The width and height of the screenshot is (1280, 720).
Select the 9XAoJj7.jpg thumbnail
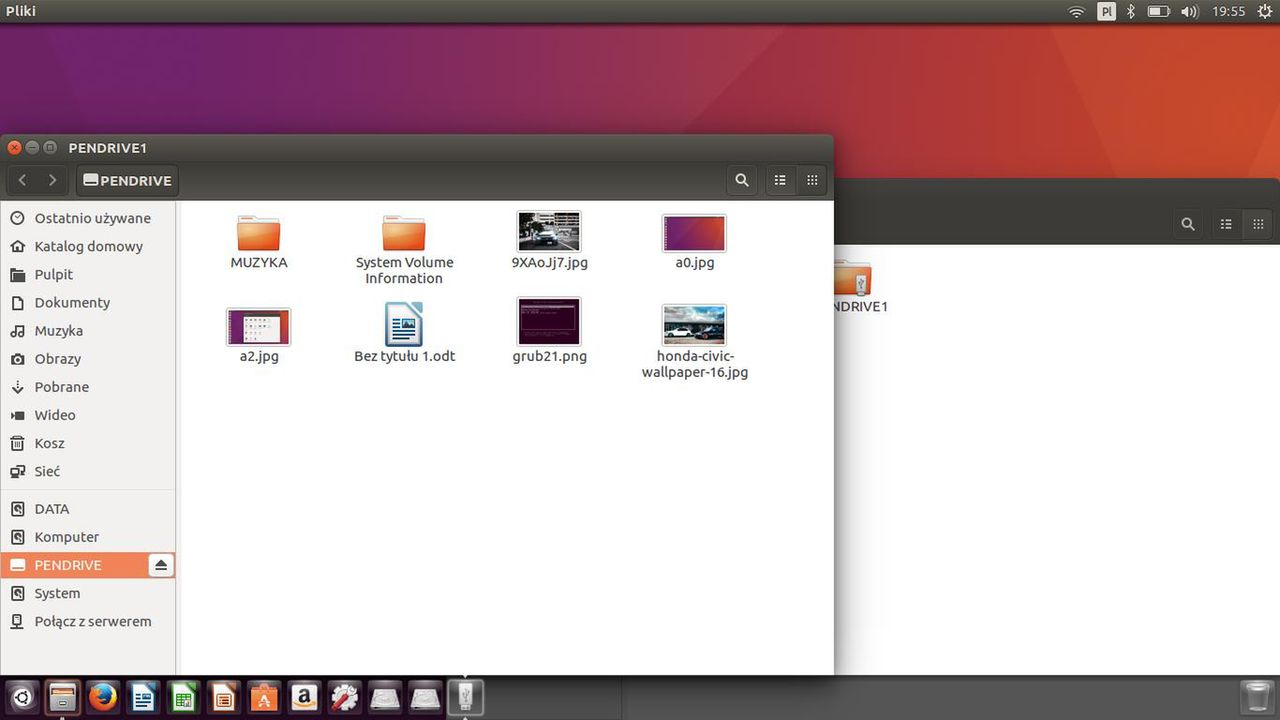pos(549,231)
